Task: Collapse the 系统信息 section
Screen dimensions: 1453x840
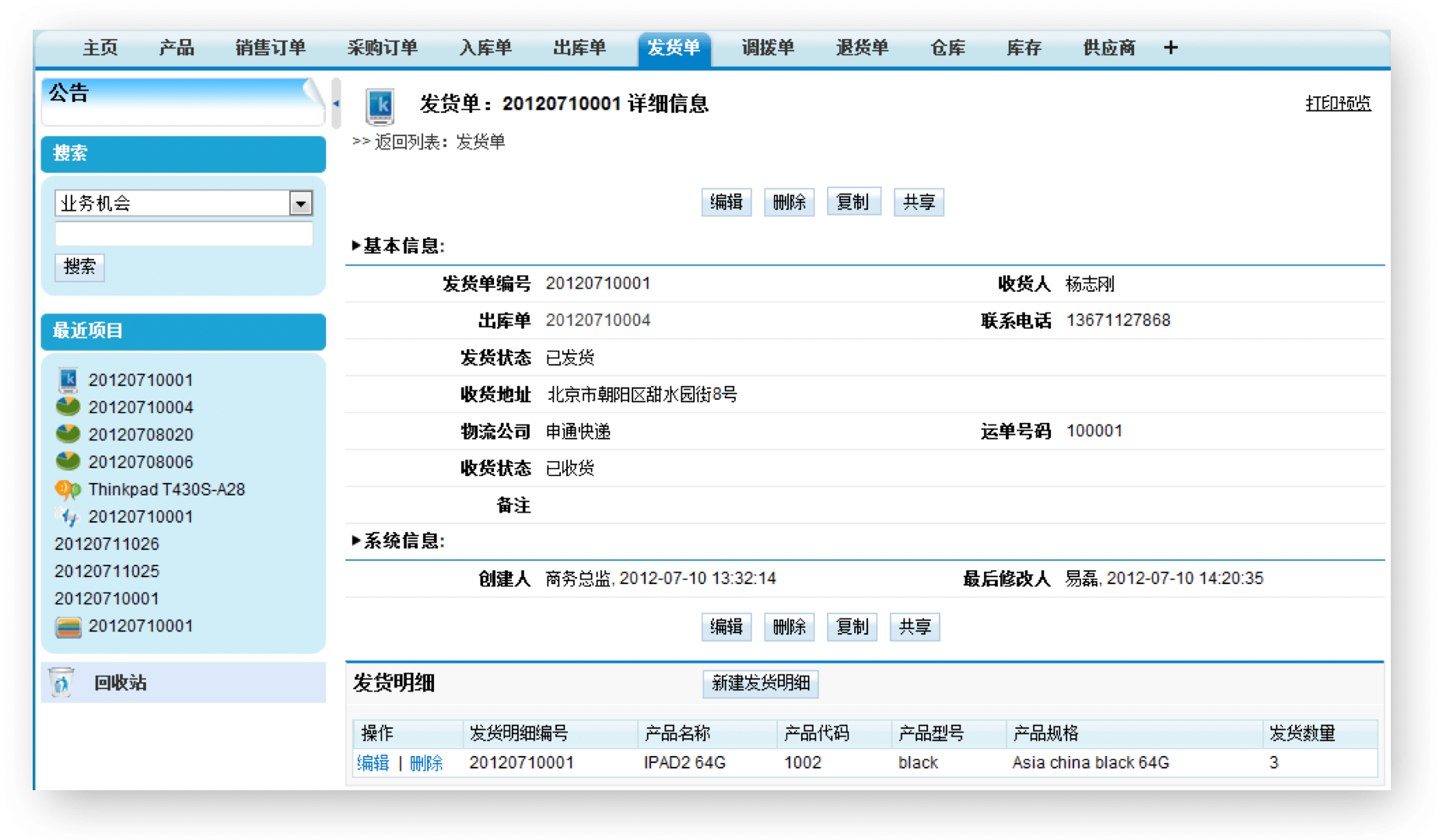Action: [x=356, y=541]
